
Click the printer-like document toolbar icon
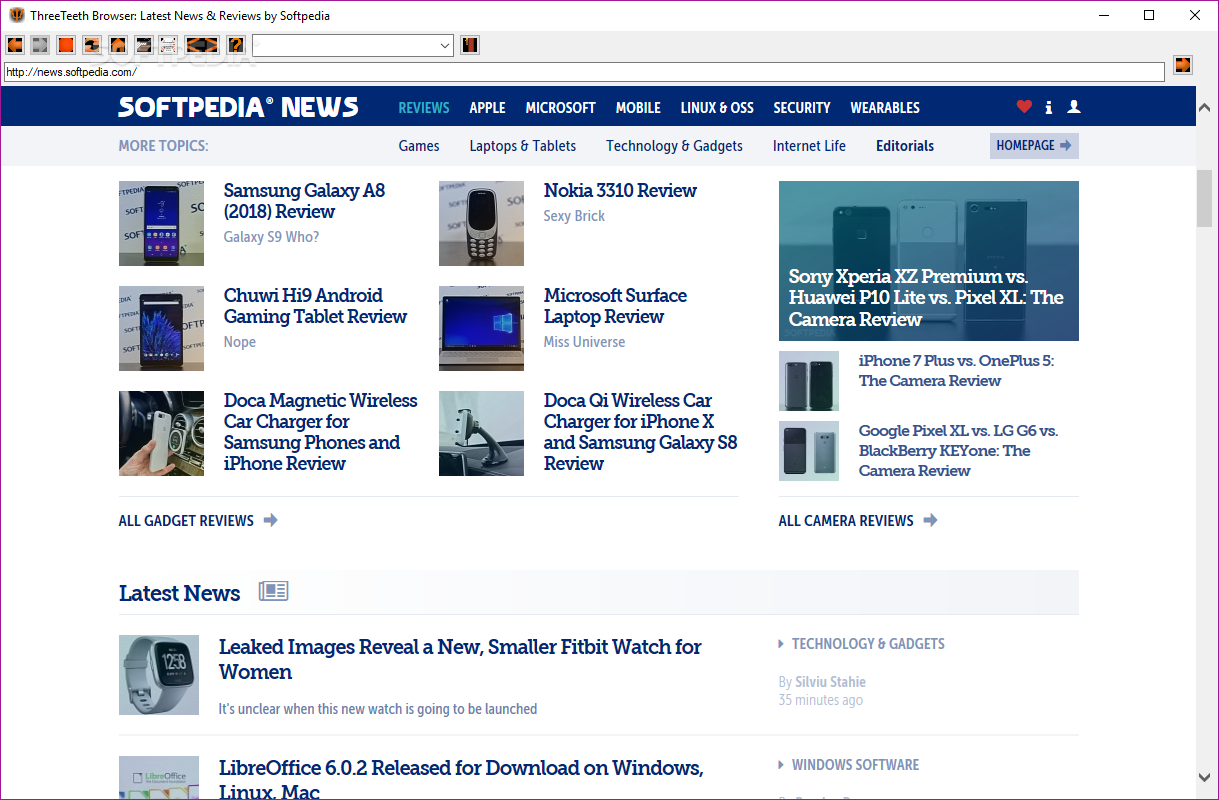[x=169, y=45]
